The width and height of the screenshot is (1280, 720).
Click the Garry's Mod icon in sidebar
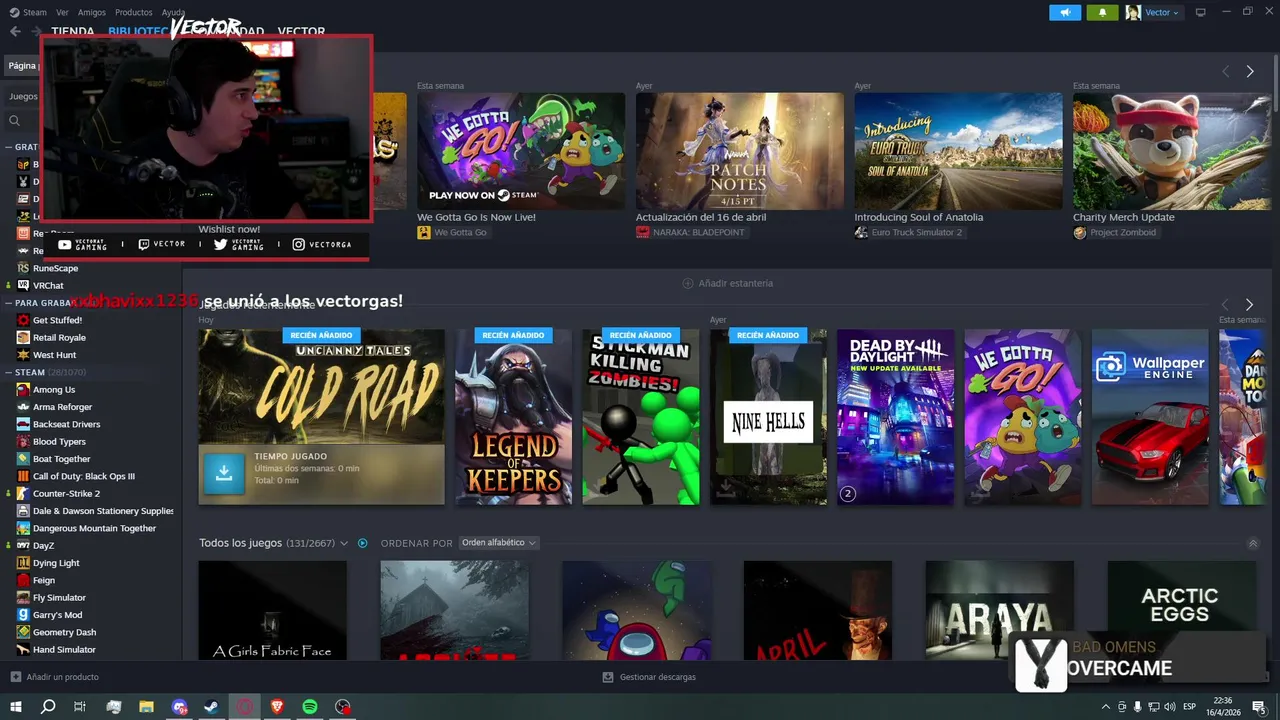(x=23, y=615)
